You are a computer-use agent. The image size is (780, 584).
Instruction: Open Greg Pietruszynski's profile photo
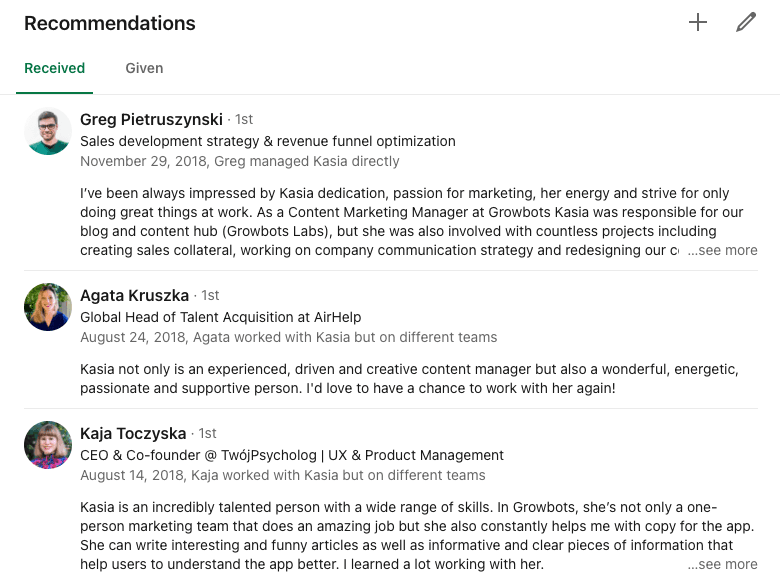(x=48, y=131)
